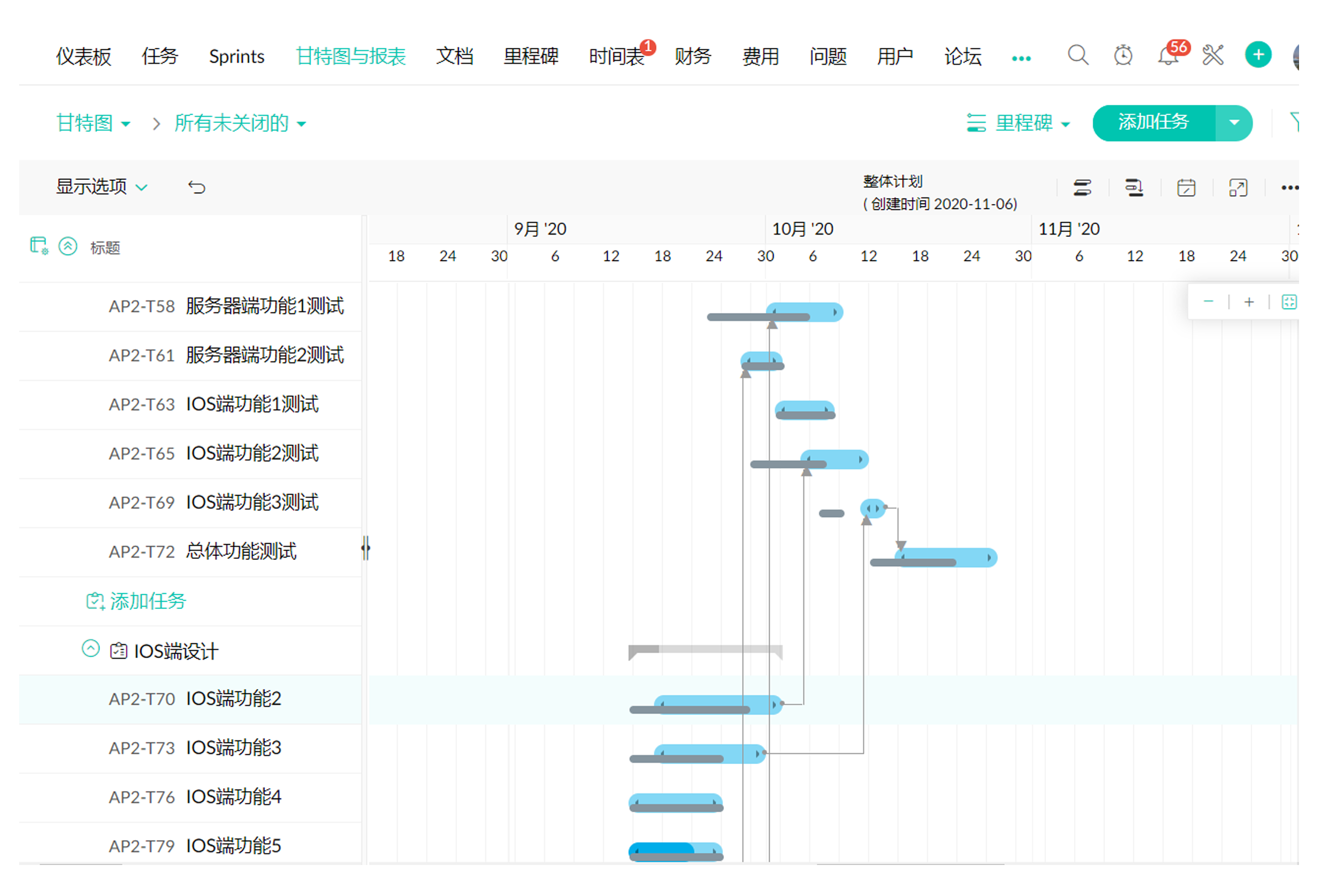Open notifications bell with 56 badge
Image resolution: width=1325 pixels, height=896 pixels.
point(1167,56)
